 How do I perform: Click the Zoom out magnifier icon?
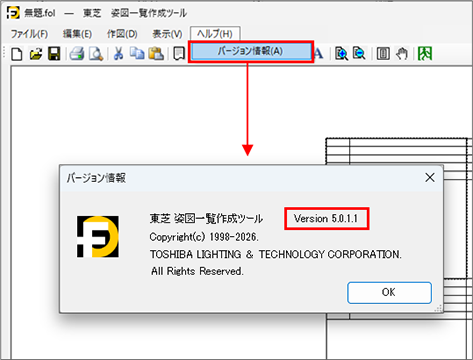click(x=359, y=54)
